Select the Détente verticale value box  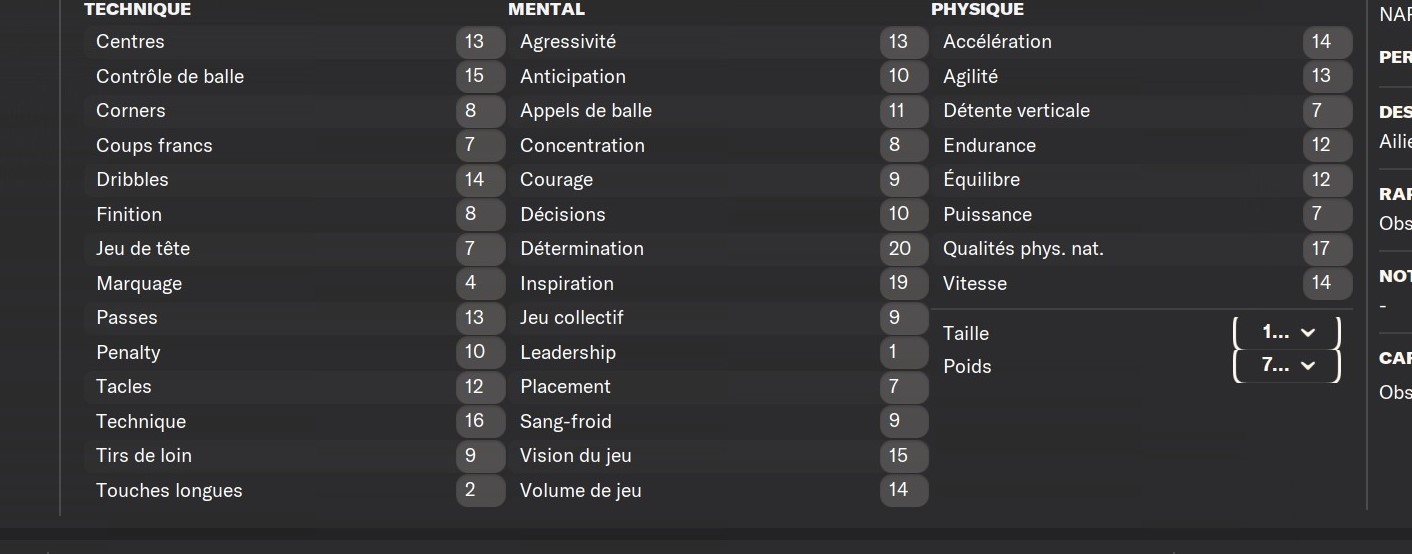pos(1327,111)
